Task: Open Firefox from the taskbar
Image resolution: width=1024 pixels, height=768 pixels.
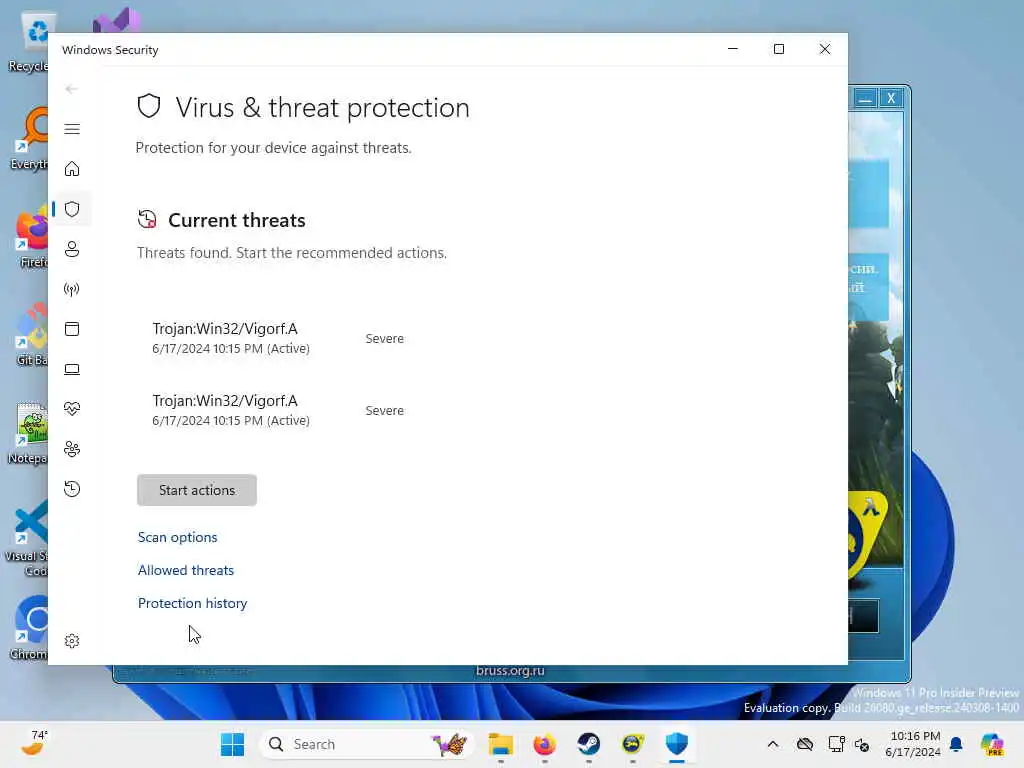Action: 545,744
